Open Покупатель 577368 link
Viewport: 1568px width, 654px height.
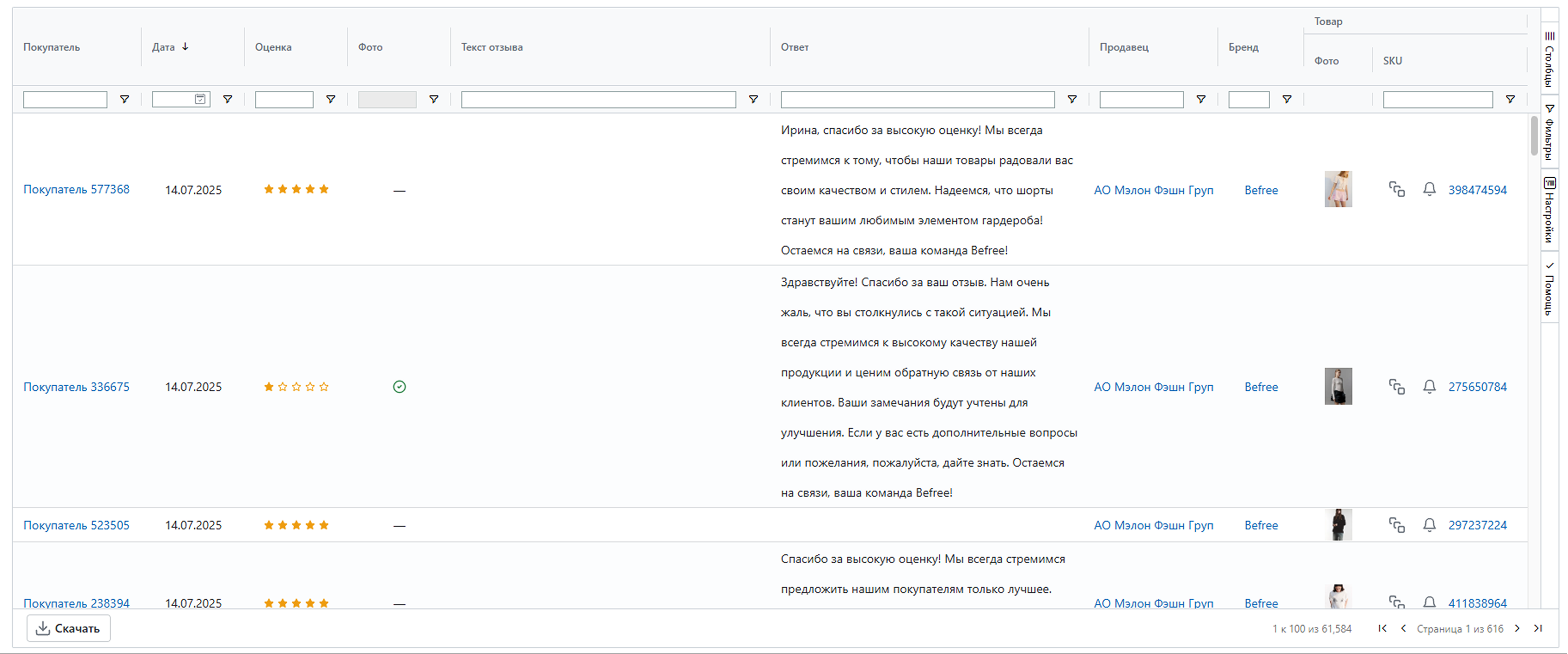[76, 189]
